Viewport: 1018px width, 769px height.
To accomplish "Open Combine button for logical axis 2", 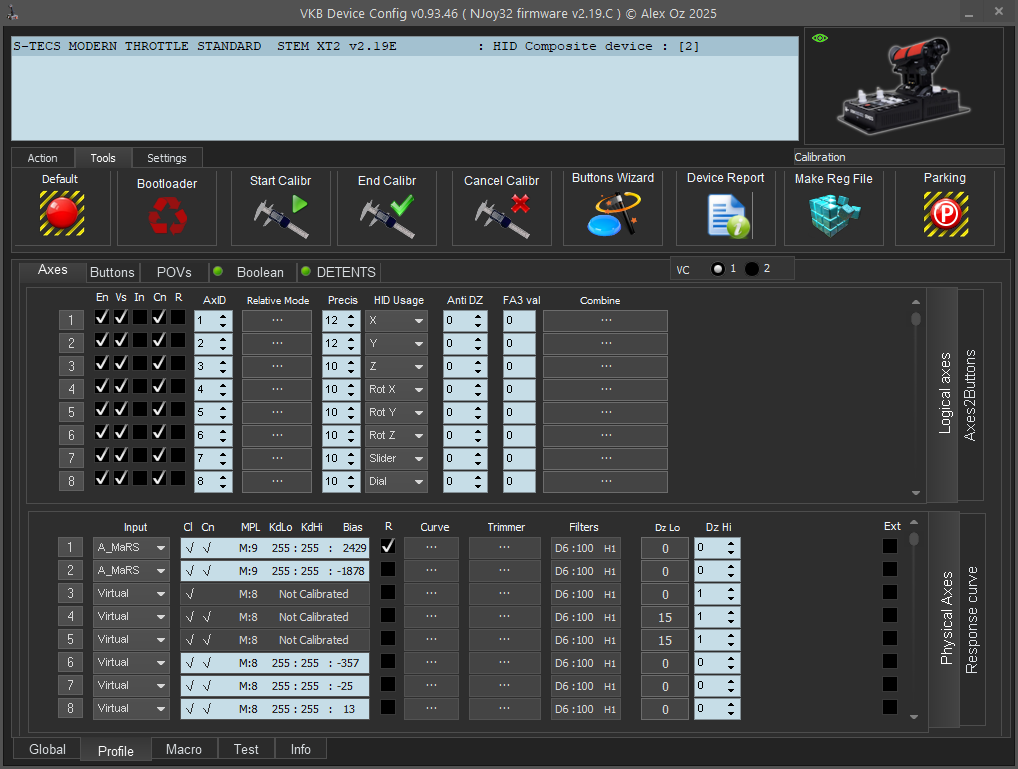I will pyautogui.click(x=606, y=344).
